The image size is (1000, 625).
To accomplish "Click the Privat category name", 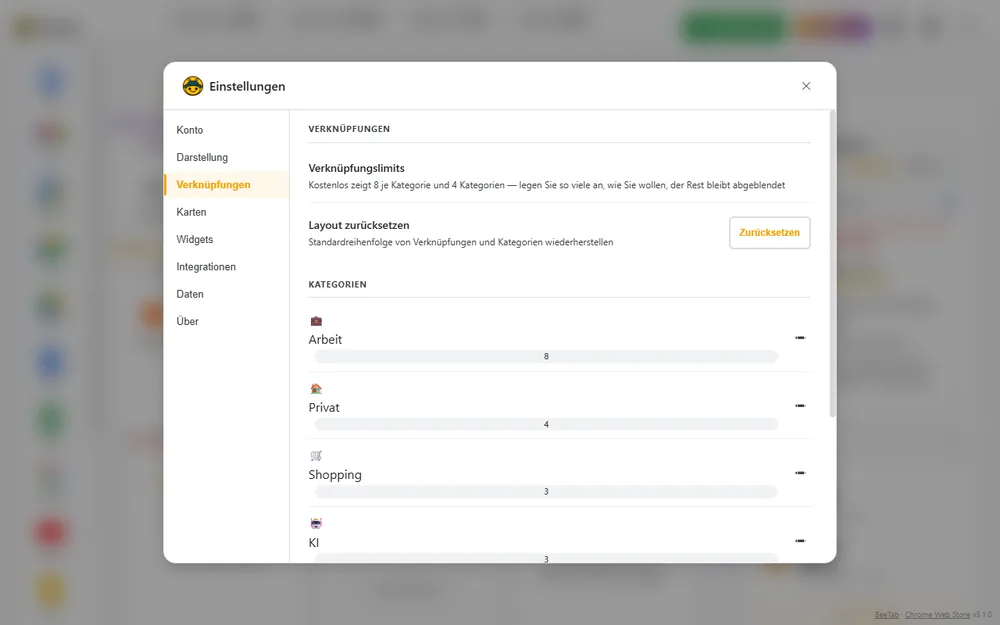I will click(x=324, y=408).
